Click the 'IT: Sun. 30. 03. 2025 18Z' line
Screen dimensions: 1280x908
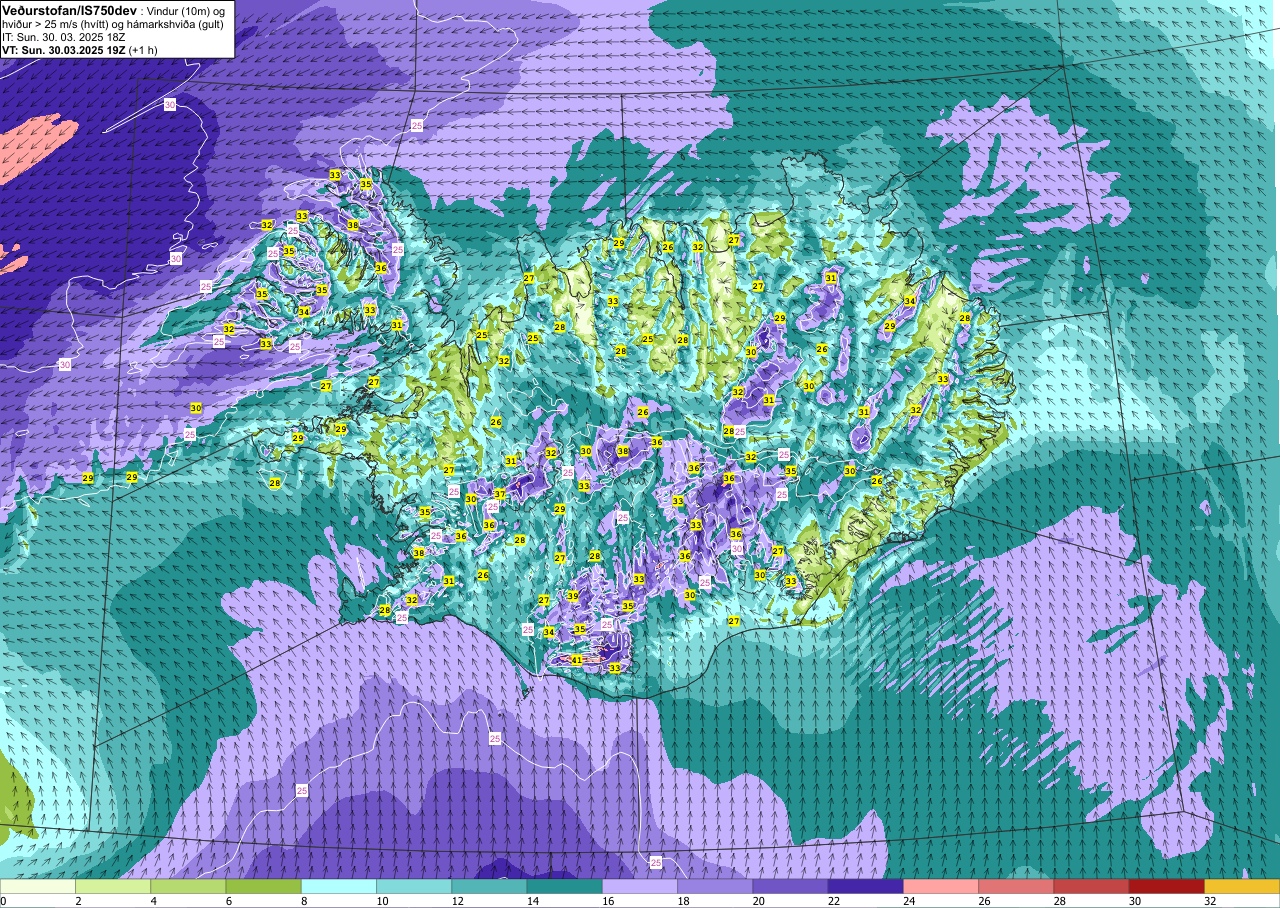click(64, 37)
